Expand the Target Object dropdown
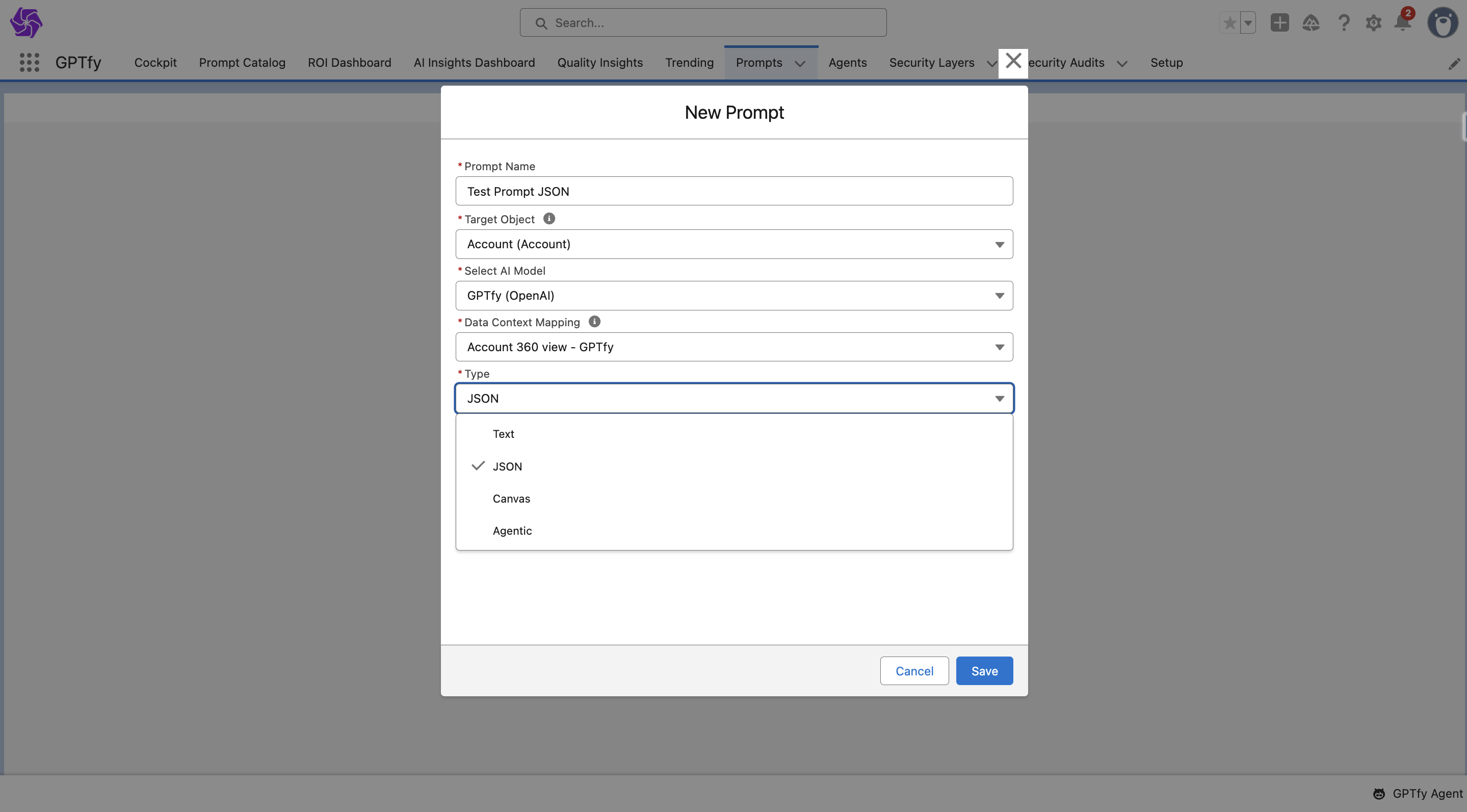The height and width of the screenshot is (812, 1467). pyautogui.click(x=733, y=244)
